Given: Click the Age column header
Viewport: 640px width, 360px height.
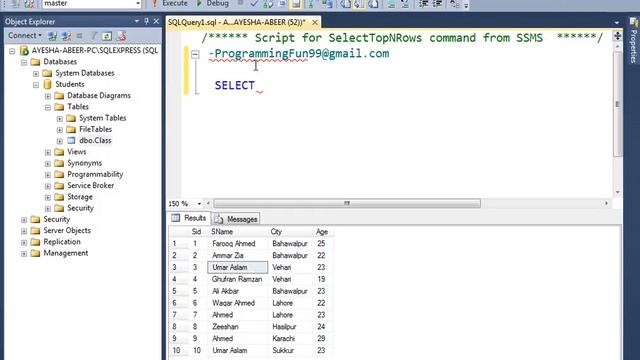Looking at the screenshot, I should [x=323, y=232].
